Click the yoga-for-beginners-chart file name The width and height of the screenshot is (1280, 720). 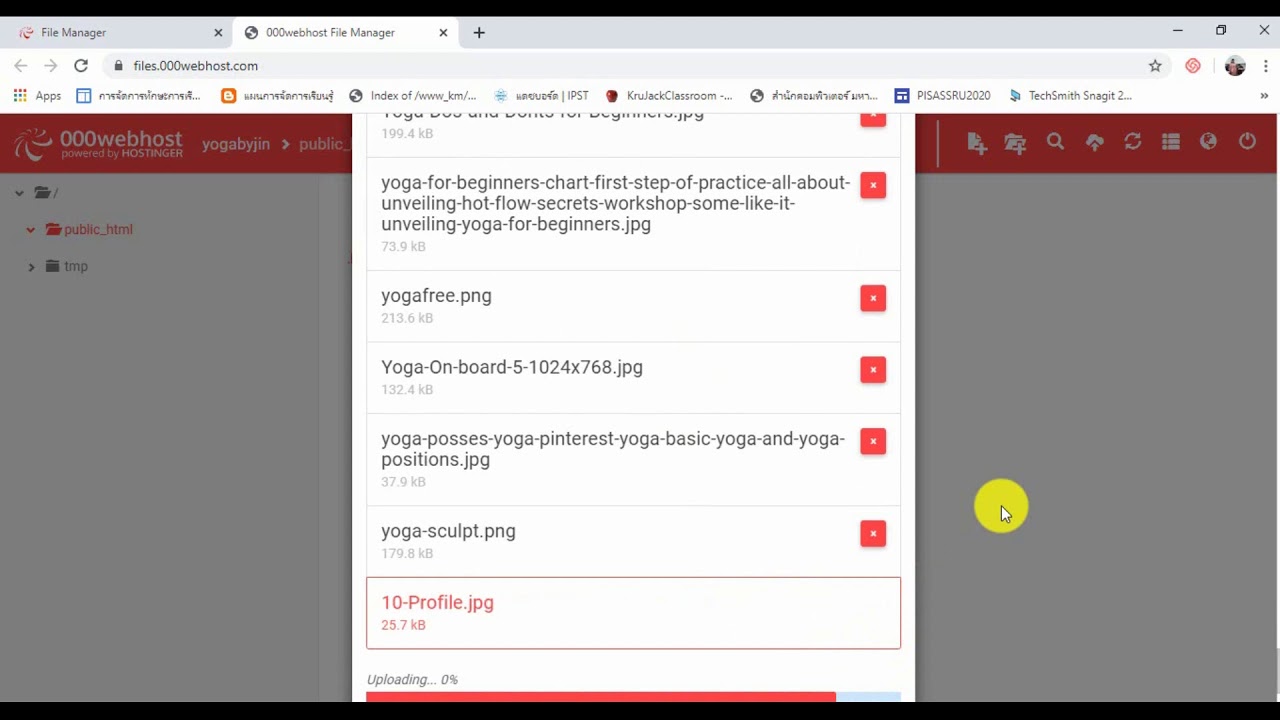pos(616,203)
